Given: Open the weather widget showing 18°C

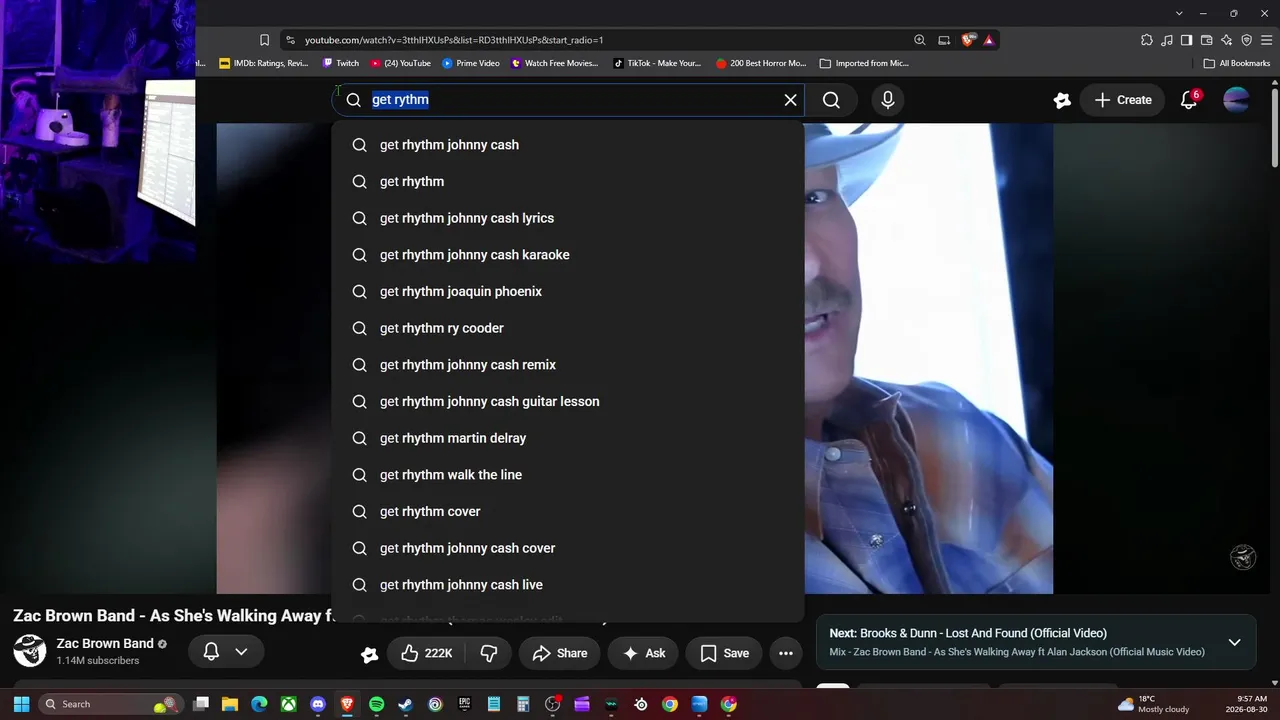Looking at the screenshot, I should pyautogui.click(x=1153, y=704).
